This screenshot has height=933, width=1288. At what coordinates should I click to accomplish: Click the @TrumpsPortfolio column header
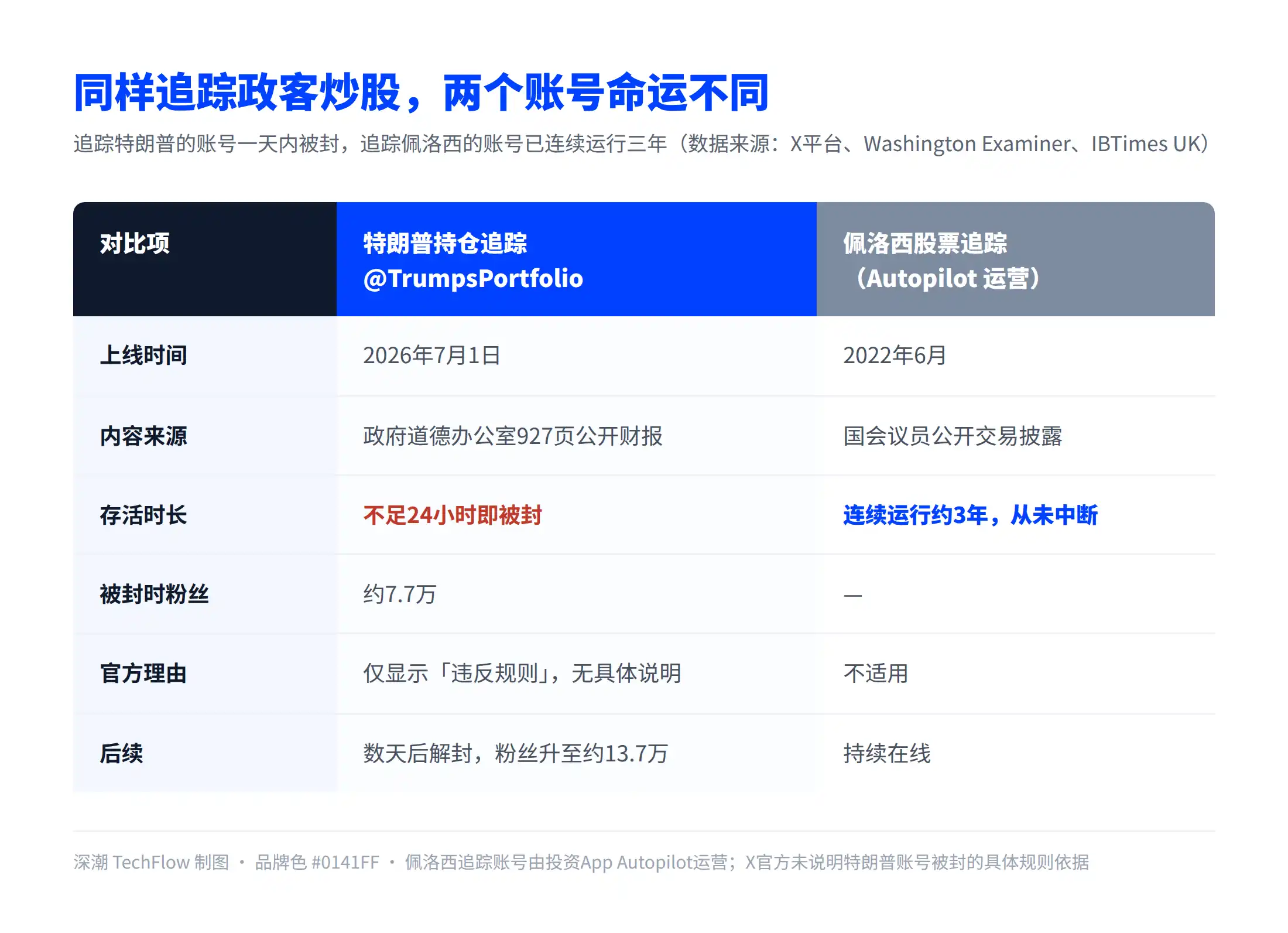pyautogui.click(x=577, y=259)
